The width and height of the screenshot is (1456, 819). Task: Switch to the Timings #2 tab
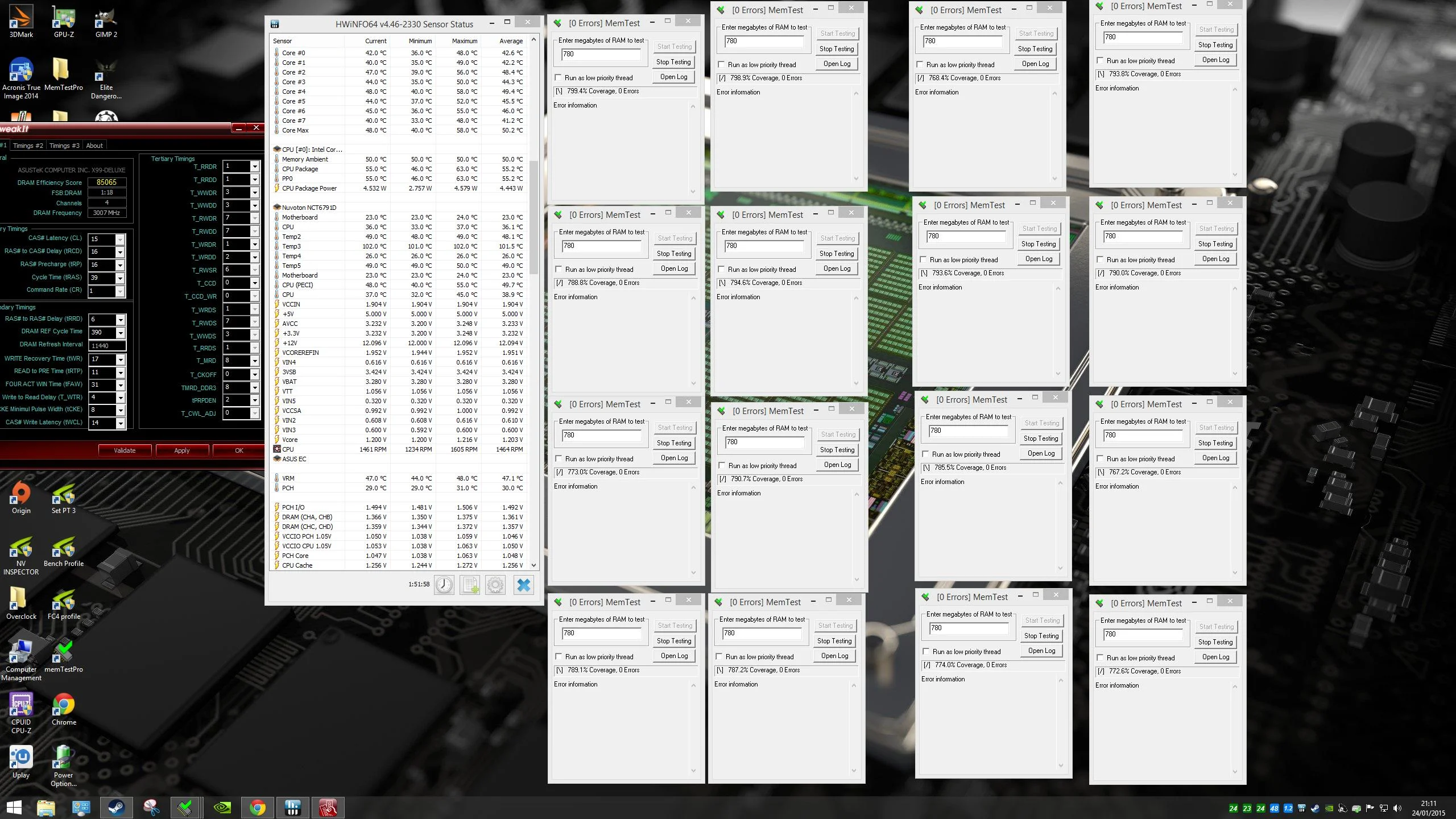pos(28,146)
